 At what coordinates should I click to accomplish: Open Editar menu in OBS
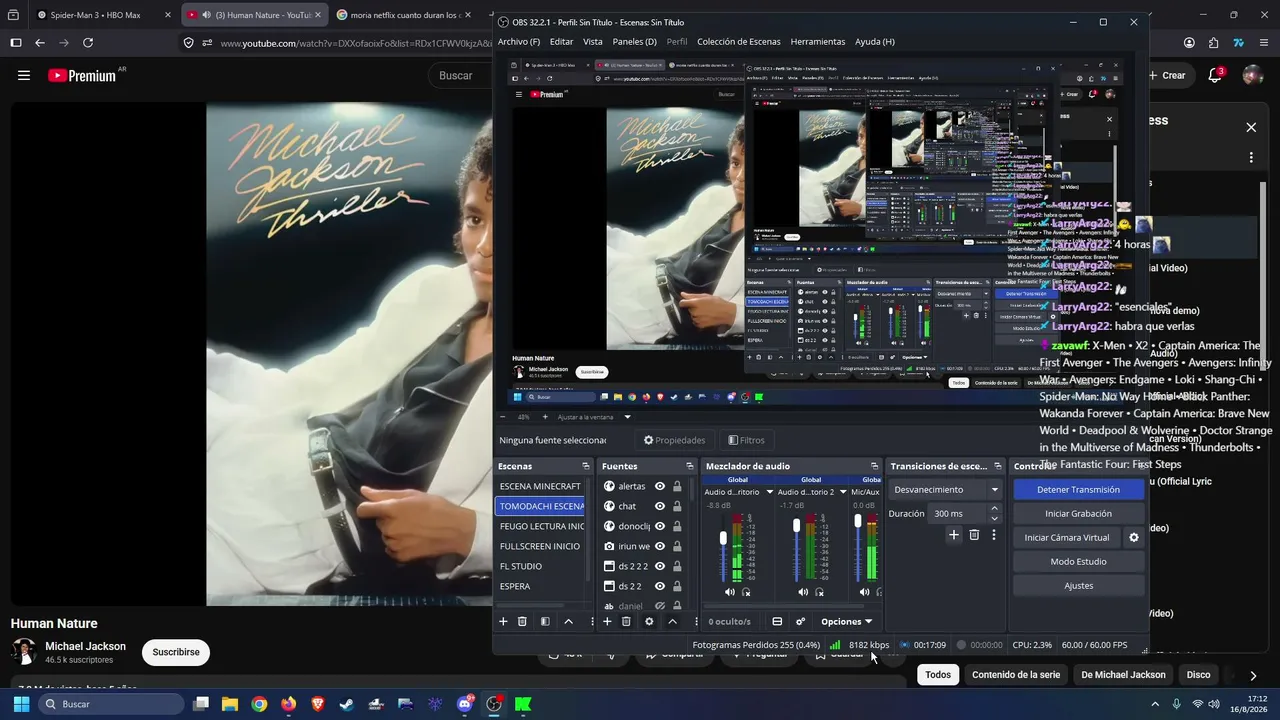click(x=561, y=42)
